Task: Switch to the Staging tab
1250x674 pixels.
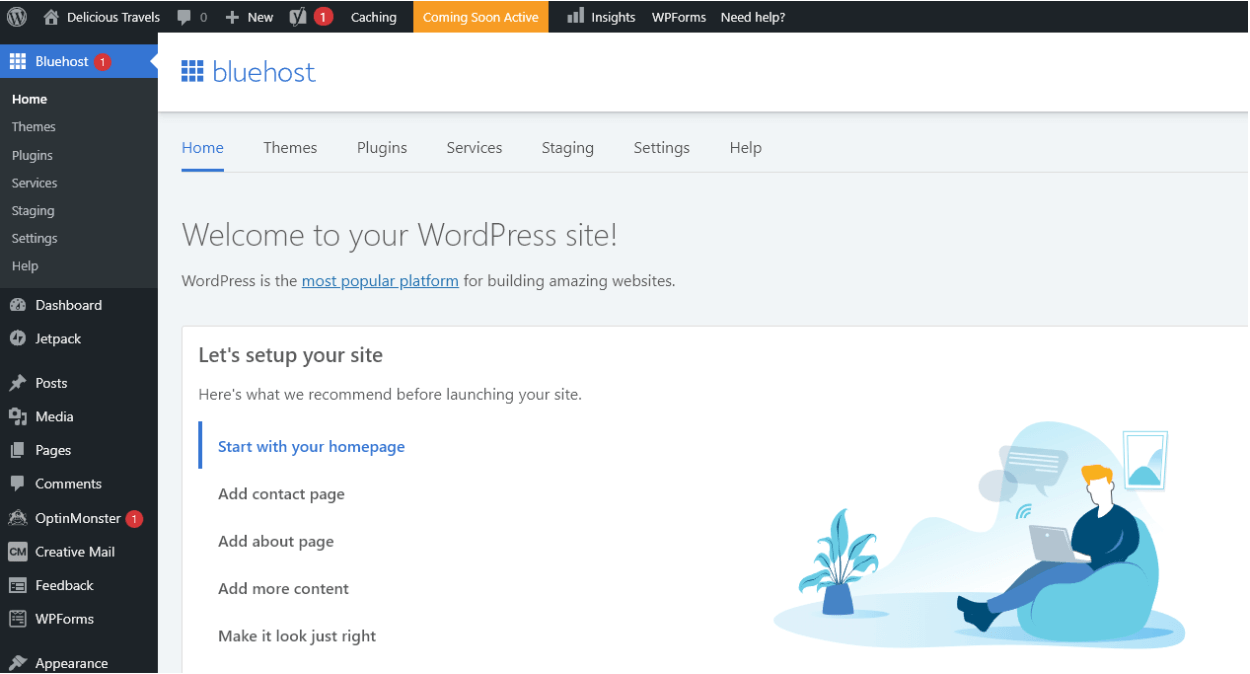Action: click(x=567, y=147)
